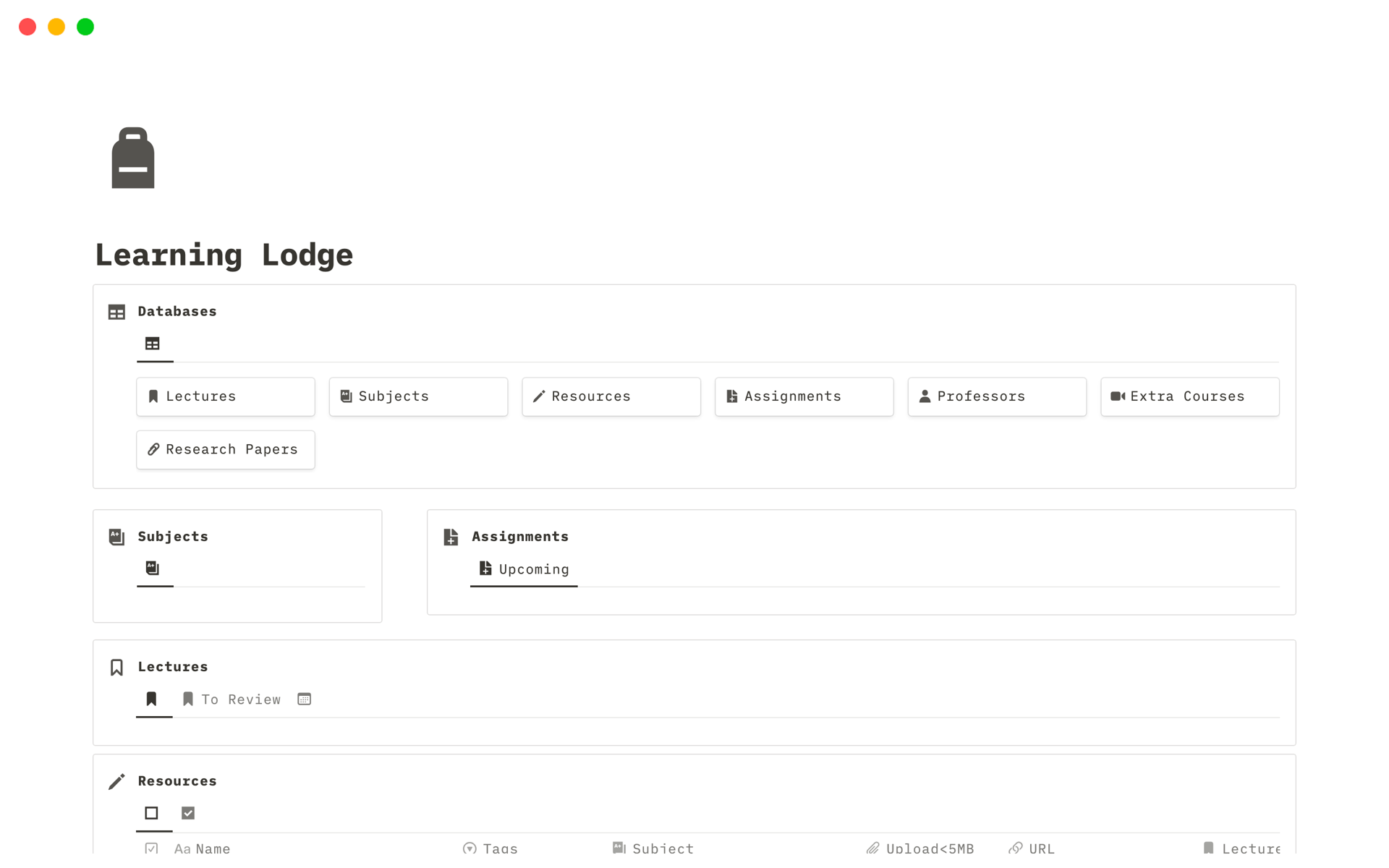Click the Subjects section book icon
This screenshot has height=868, width=1389.
116,537
